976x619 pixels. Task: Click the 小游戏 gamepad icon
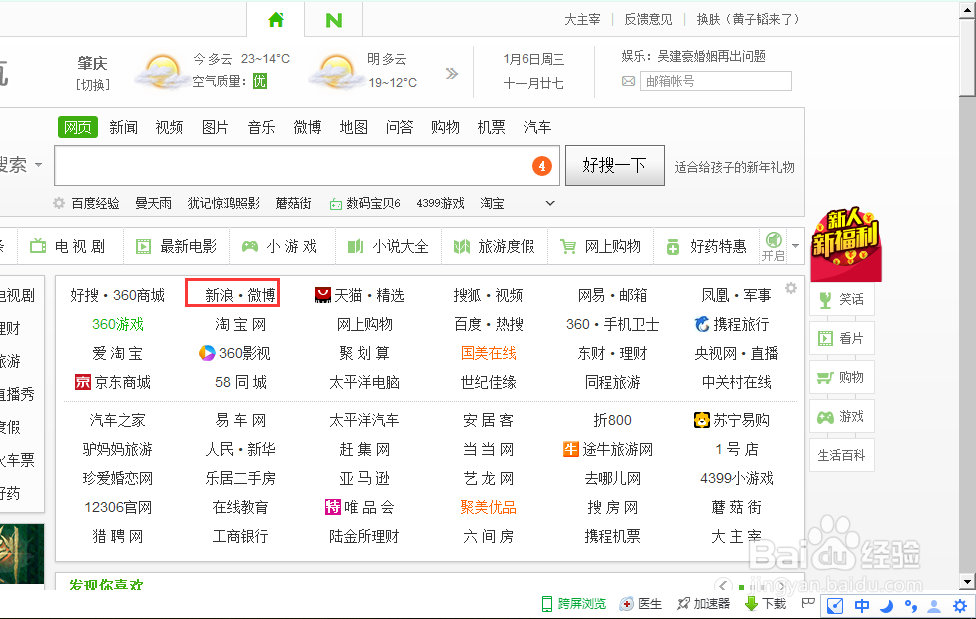point(250,247)
